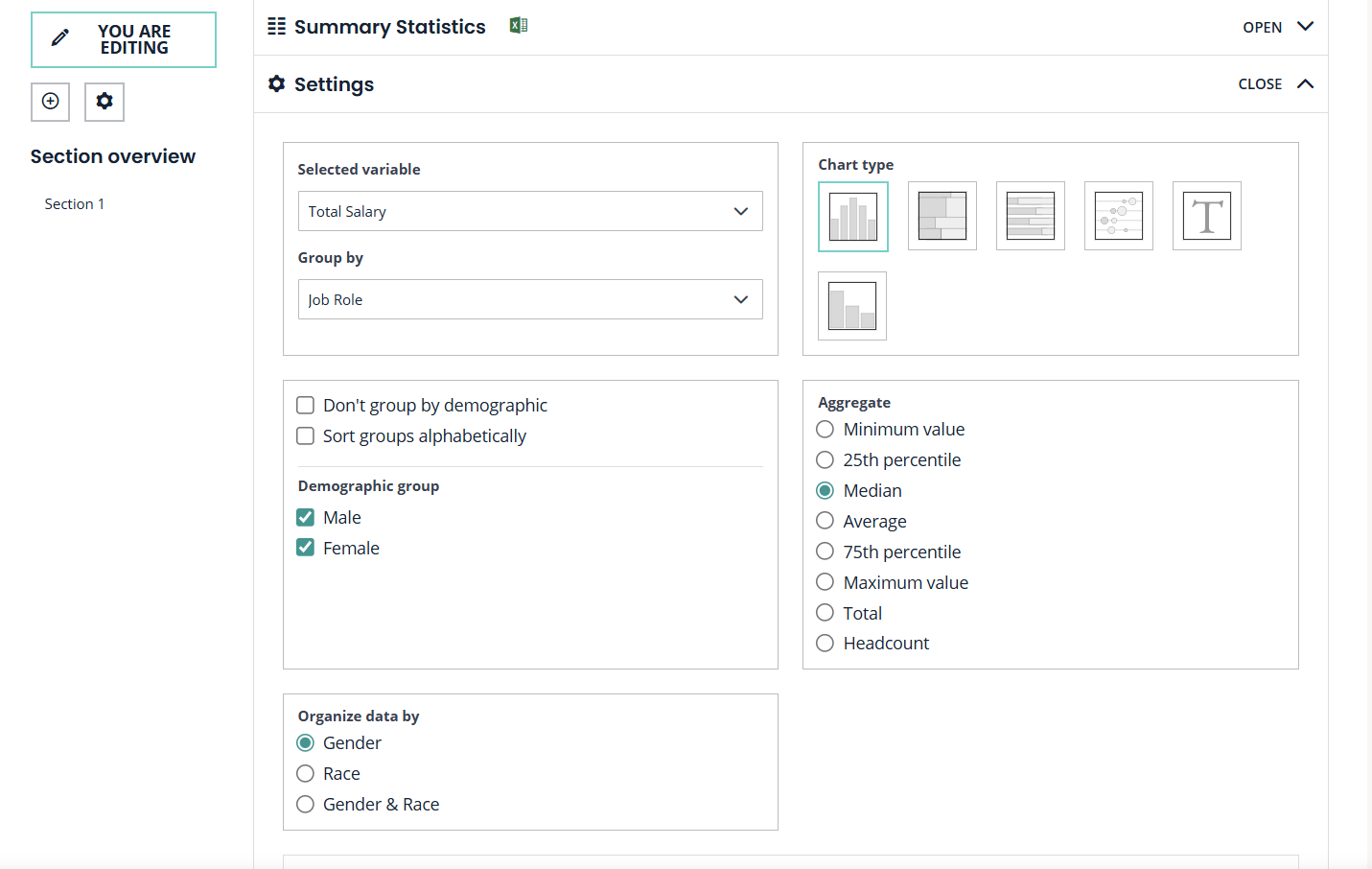Select the bar chart type icon
Screen dimensions: 1372x869
coord(852,217)
